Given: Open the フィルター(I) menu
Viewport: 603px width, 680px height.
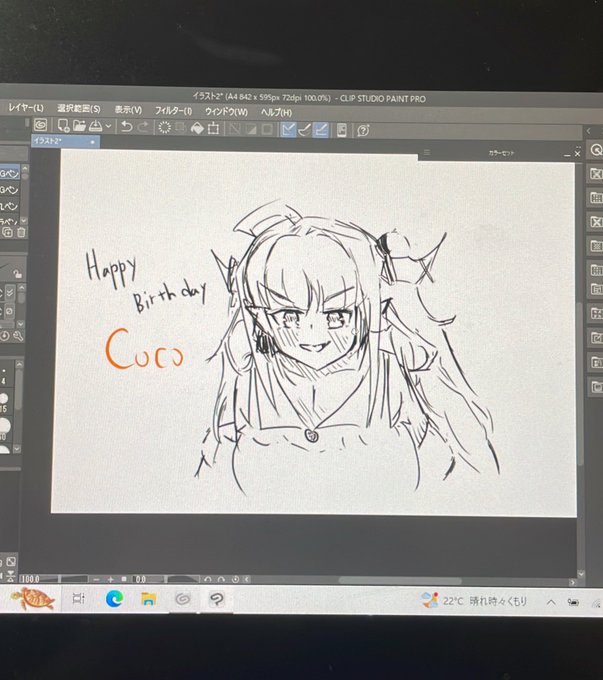Looking at the screenshot, I should coord(174,111).
